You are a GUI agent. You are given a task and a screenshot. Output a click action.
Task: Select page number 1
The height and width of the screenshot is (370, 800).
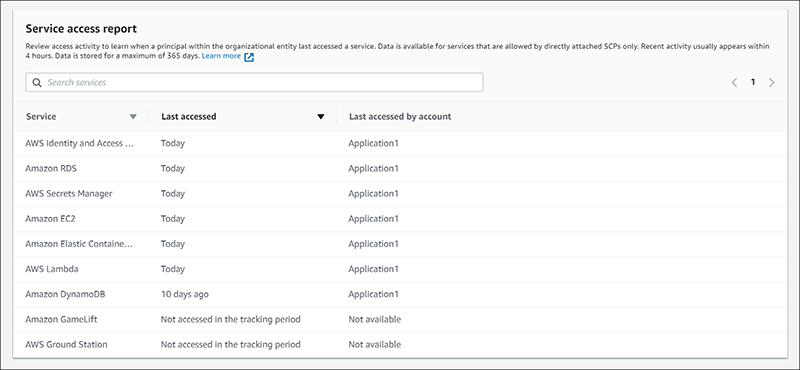pyautogui.click(x=753, y=82)
